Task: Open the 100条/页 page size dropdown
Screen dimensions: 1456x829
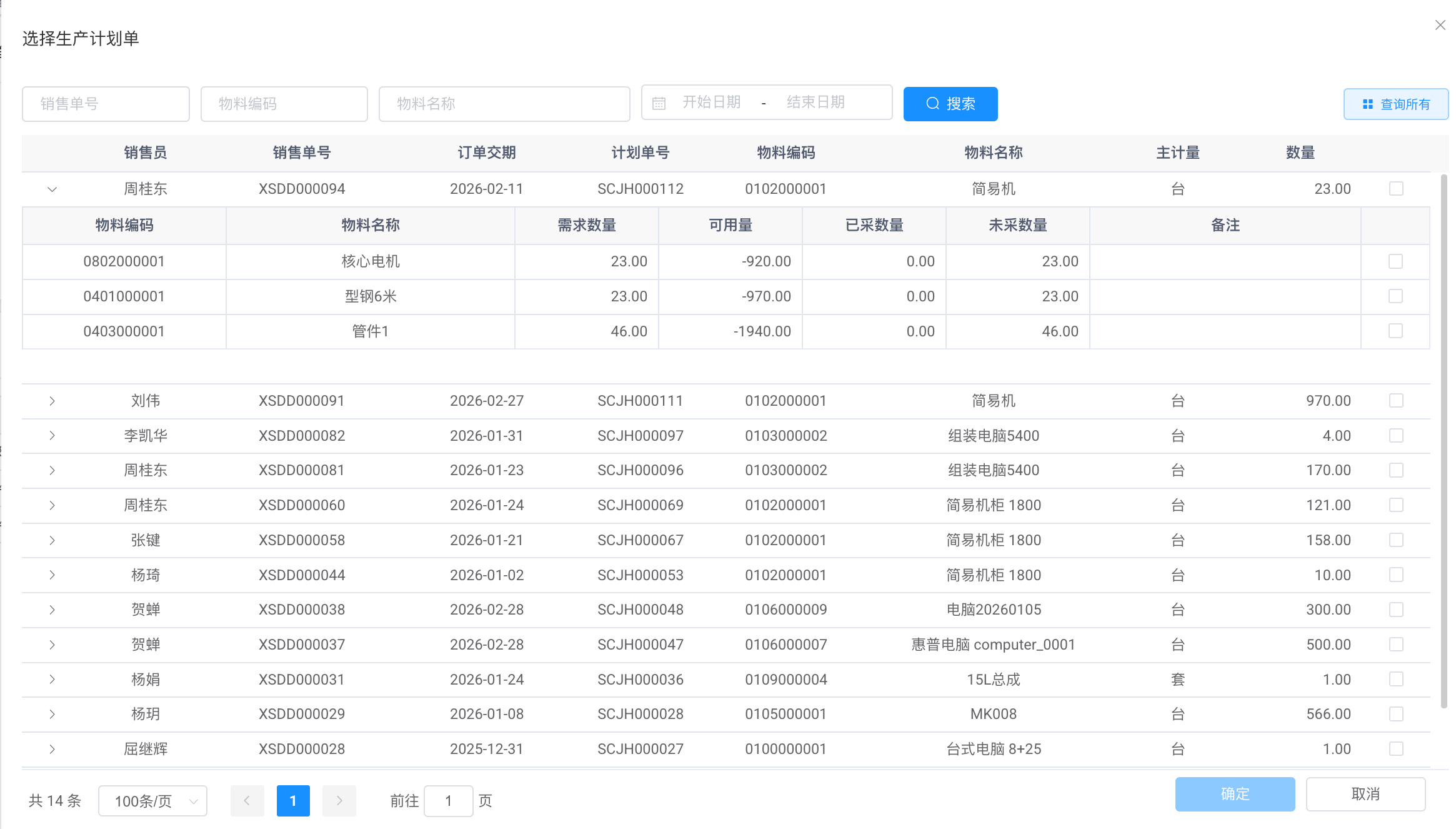Action: (152, 801)
